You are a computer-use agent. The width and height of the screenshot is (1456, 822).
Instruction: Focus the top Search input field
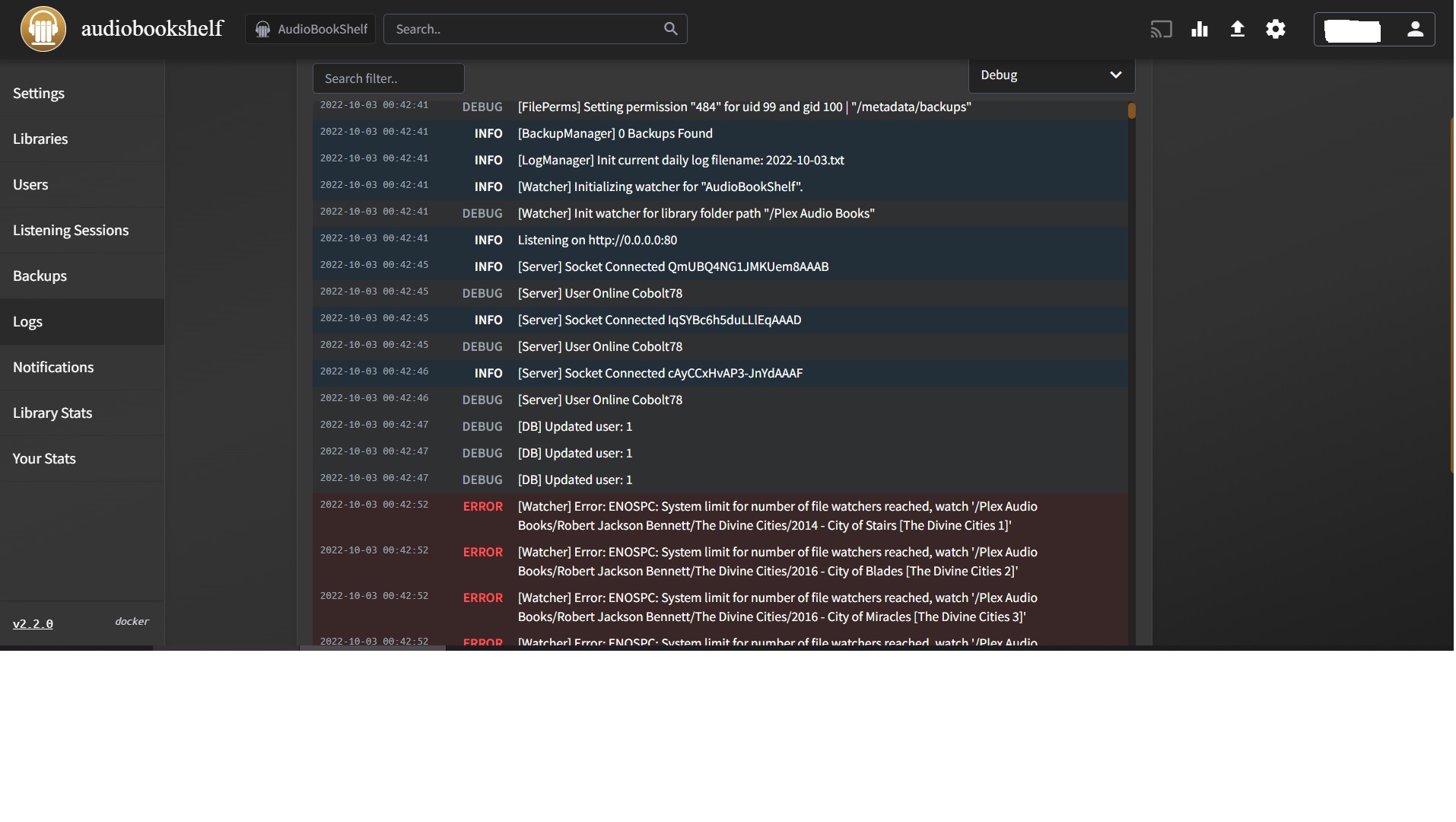(x=535, y=29)
